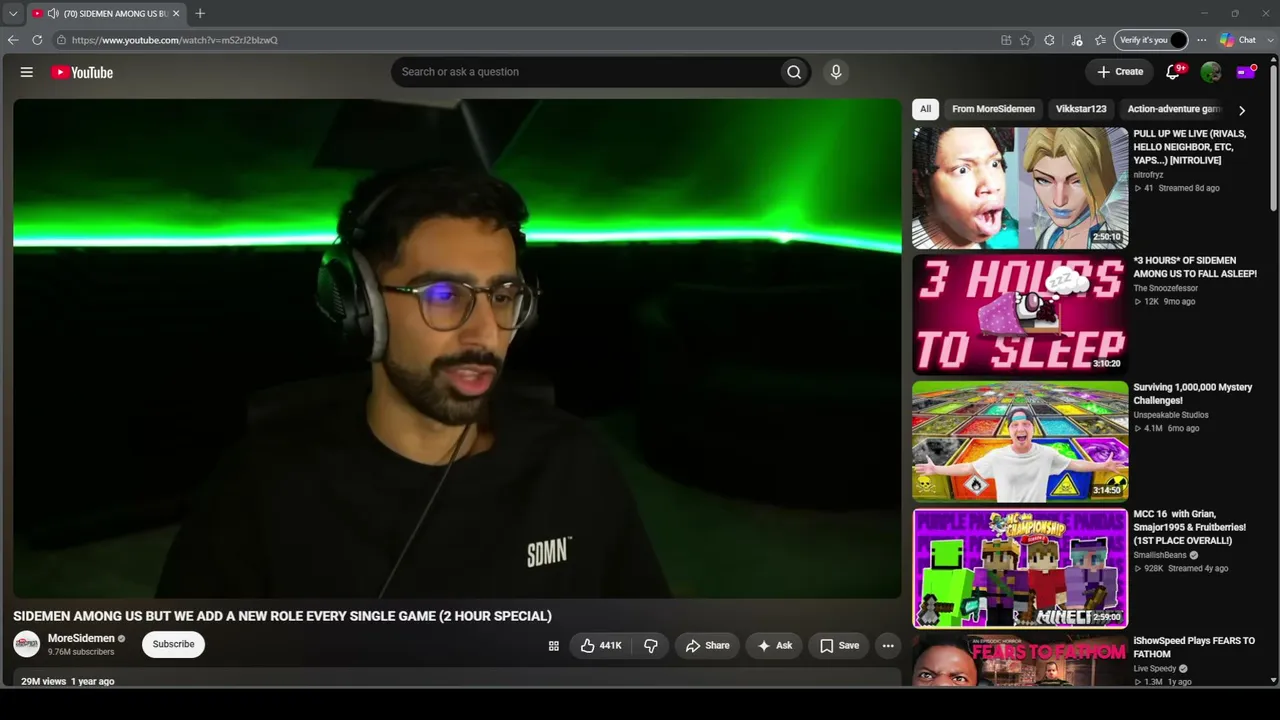Visit the Unspeakable Studios channel name
The image size is (1280, 720).
(x=1171, y=415)
